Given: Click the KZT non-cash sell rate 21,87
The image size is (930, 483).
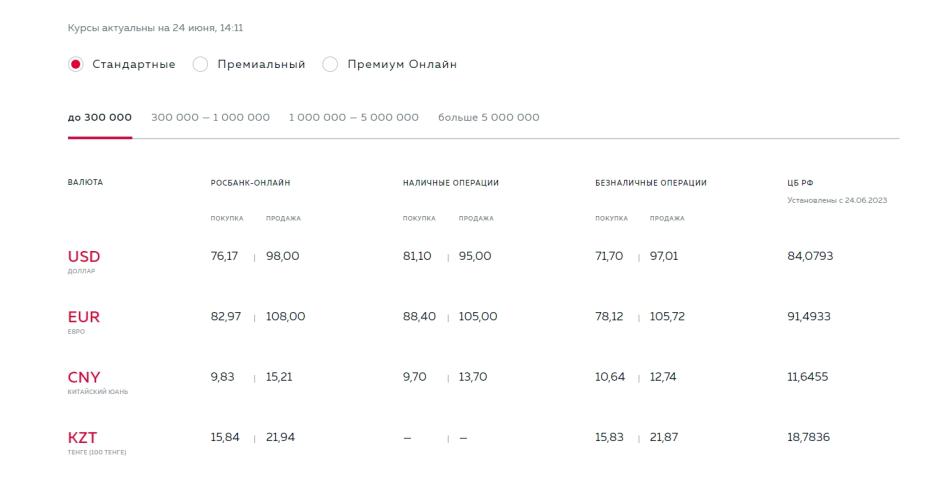Looking at the screenshot, I should point(664,437).
